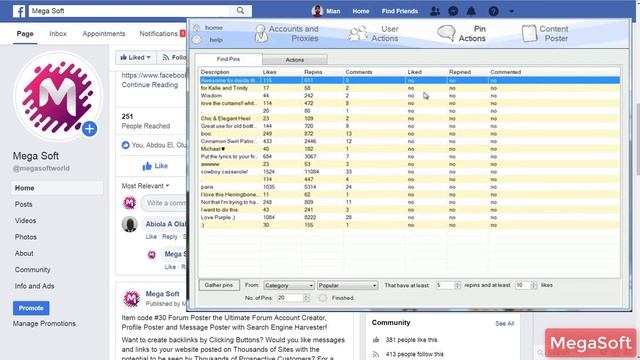Sort by the Likes column header
This screenshot has height=360, width=640.
click(269, 72)
